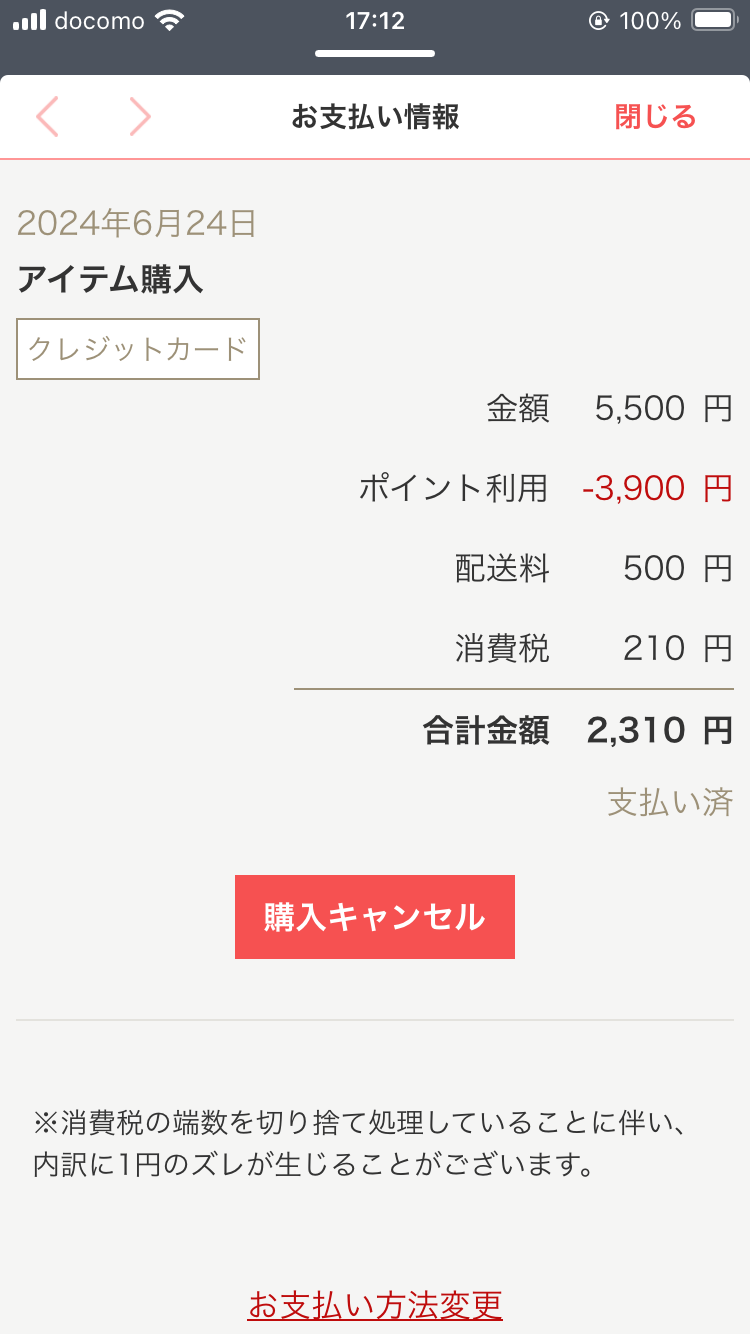
Task: Tap the クレジットカード payment tag
Action: pyautogui.click(x=138, y=349)
